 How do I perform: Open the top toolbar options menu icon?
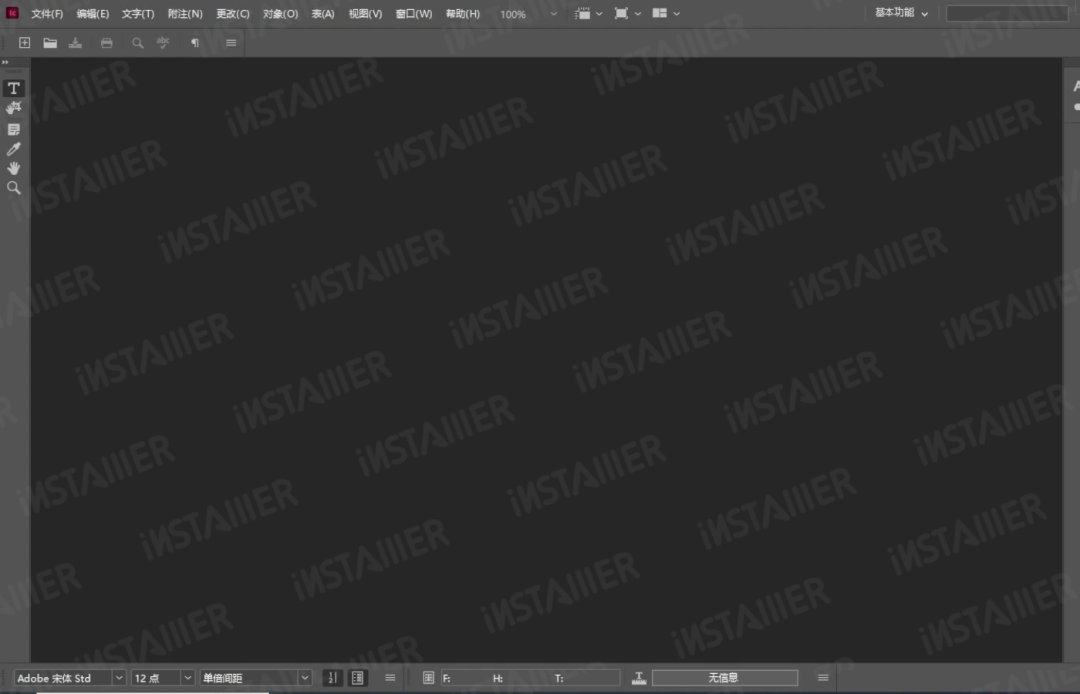pyautogui.click(x=231, y=43)
